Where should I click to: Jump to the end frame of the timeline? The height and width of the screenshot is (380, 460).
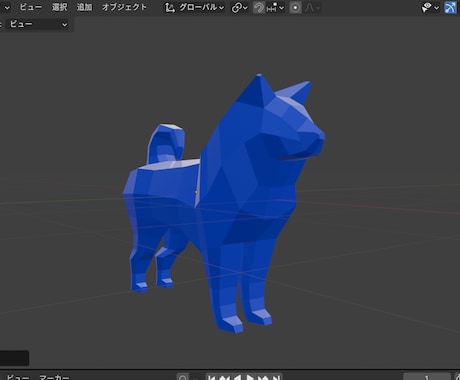pos(276,377)
